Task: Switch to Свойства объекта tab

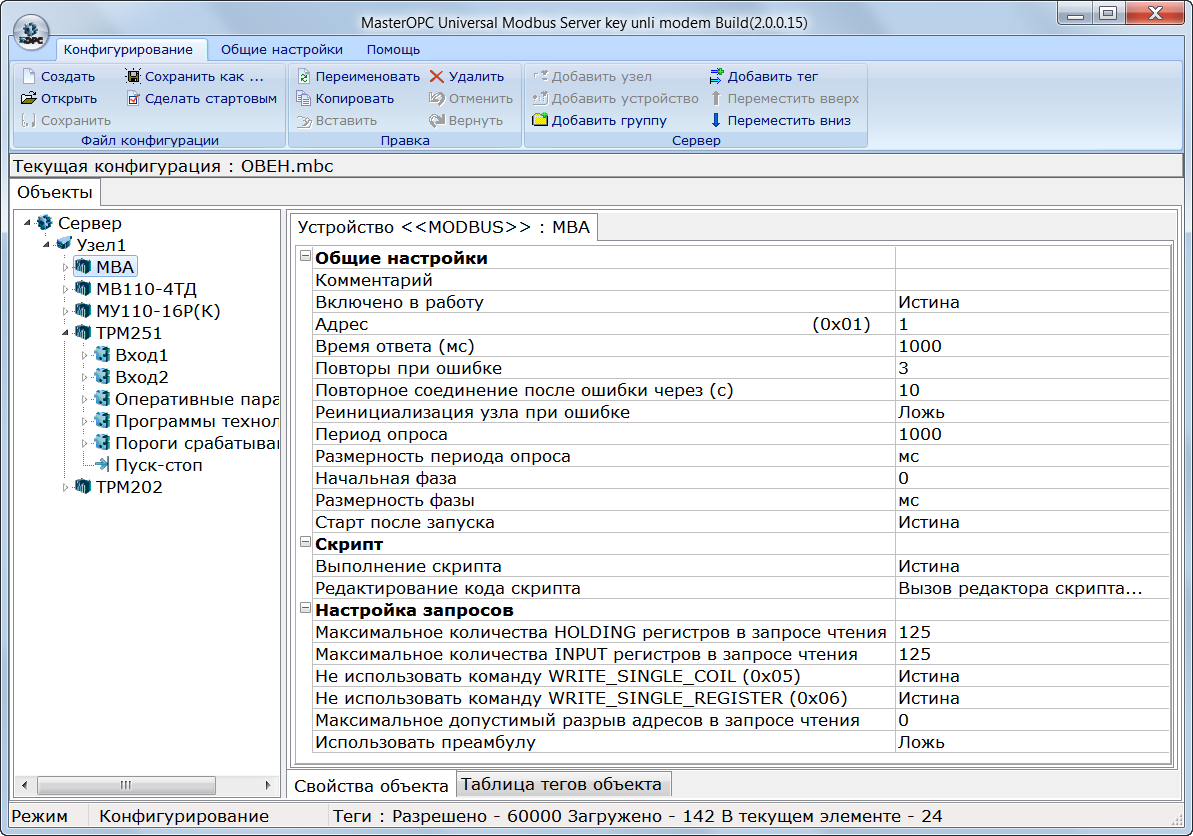Action: coord(371,785)
